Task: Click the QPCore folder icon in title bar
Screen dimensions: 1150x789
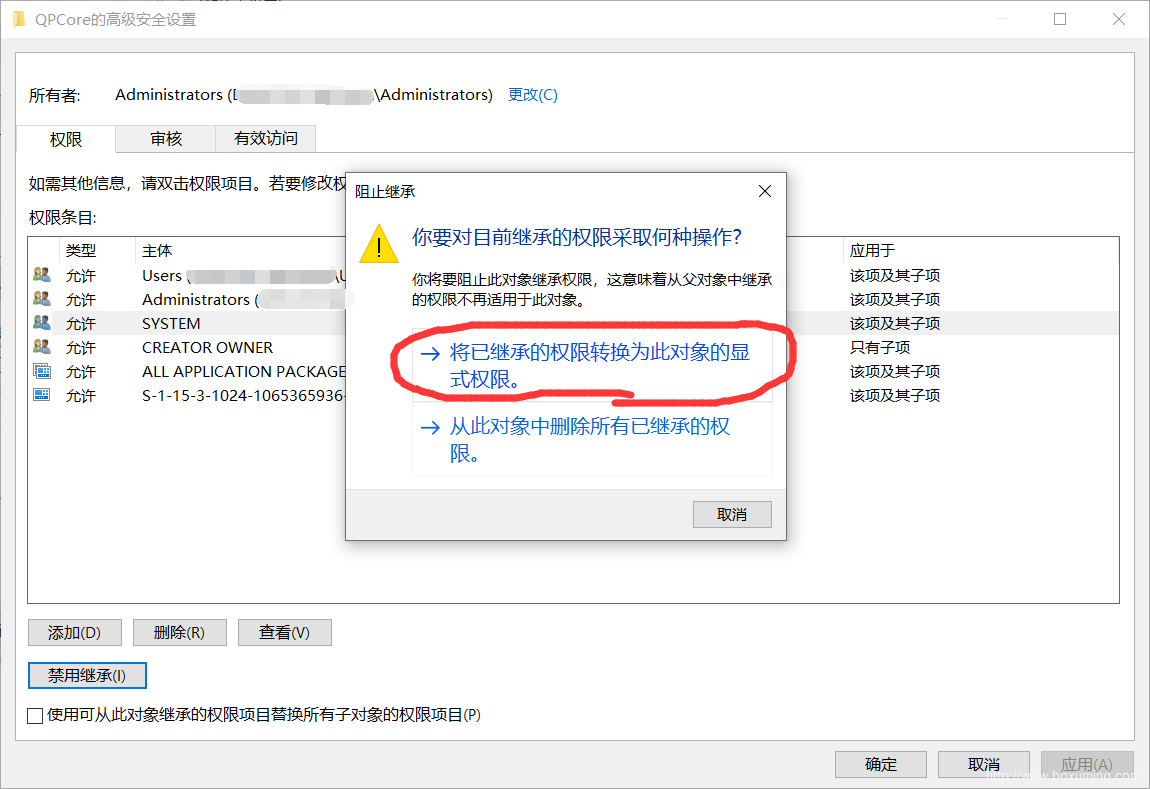Action: click(x=19, y=20)
